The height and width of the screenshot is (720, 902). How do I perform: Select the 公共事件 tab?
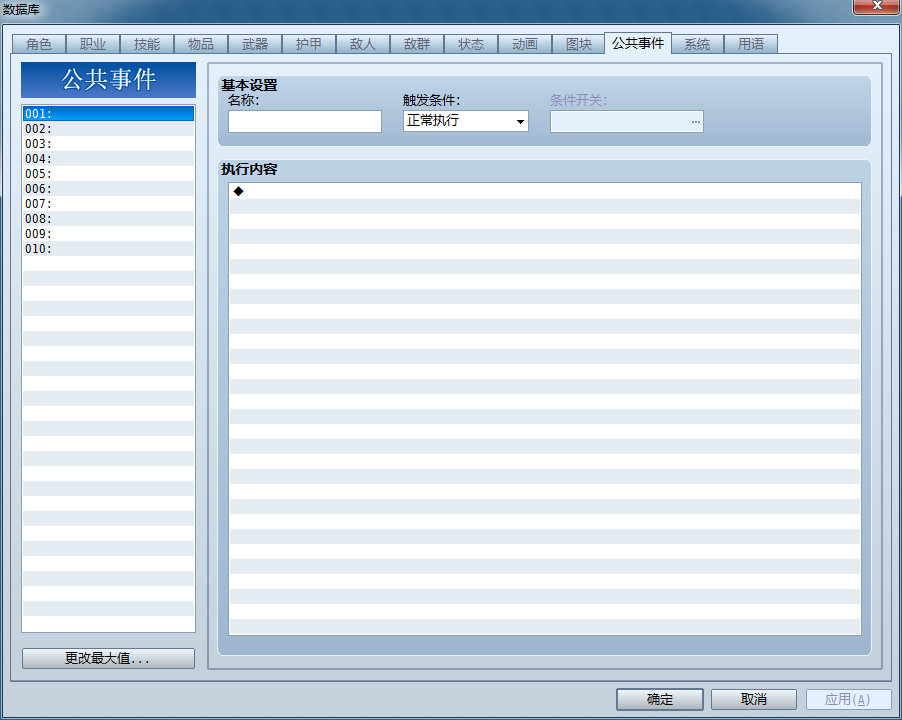click(x=638, y=43)
